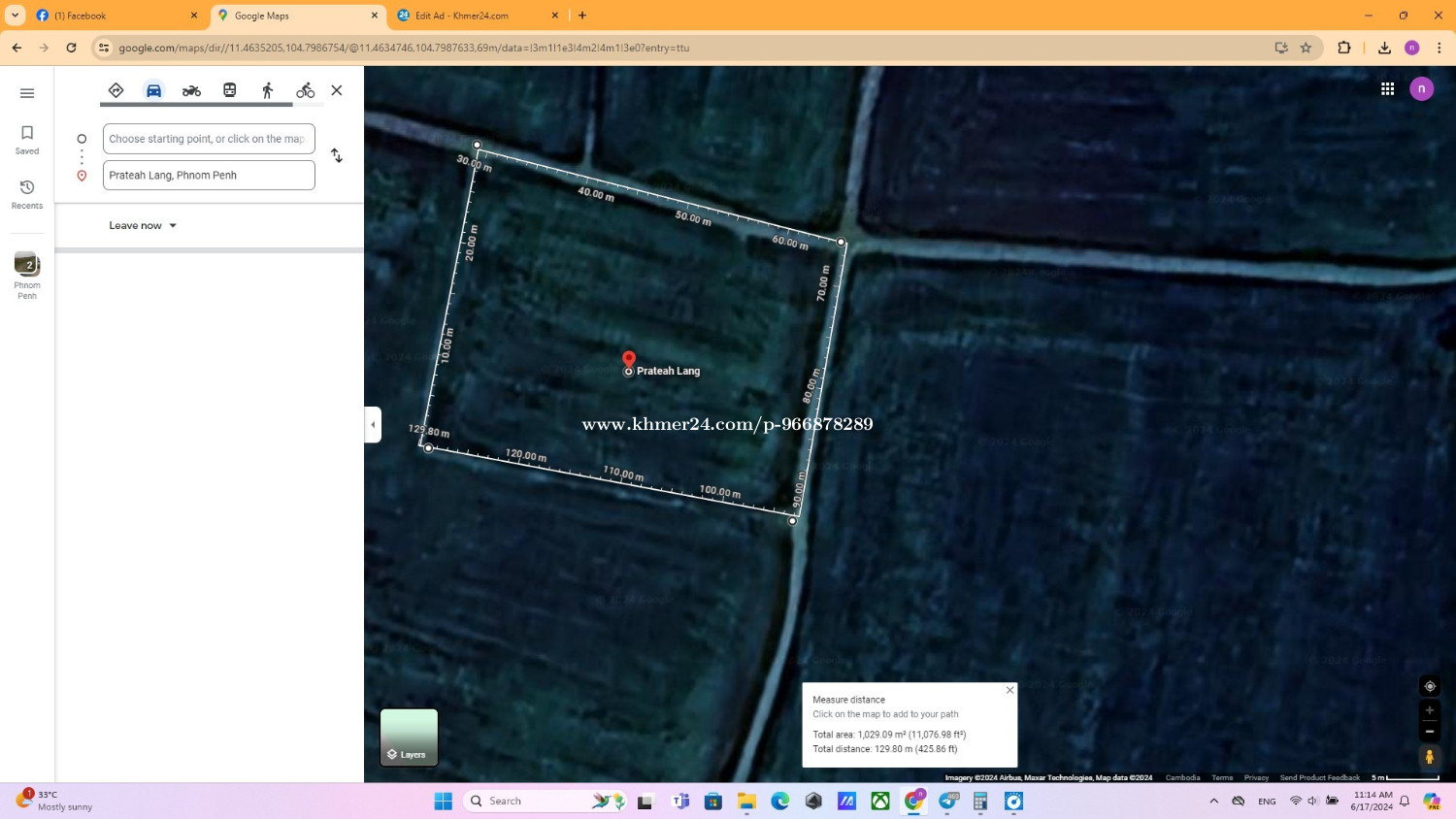This screenshot has width=1456, height=819.
Task: Select the Driving travel mode icon
Action: coord(153,90)
